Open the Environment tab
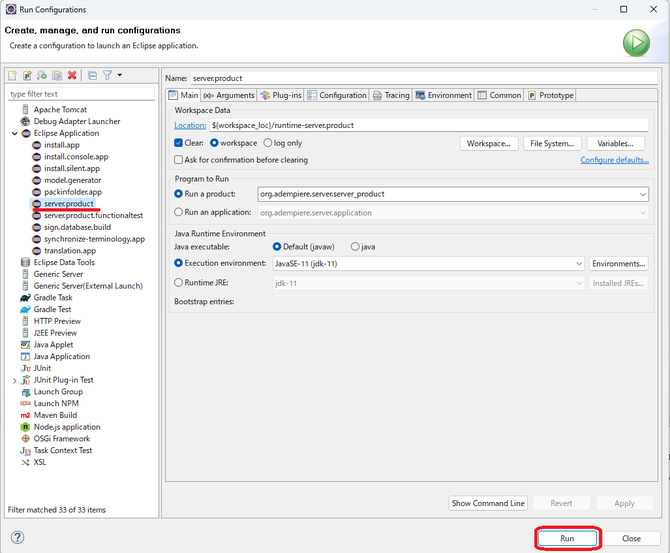Viewport: 670px width, 553px height. pos(444,95)
